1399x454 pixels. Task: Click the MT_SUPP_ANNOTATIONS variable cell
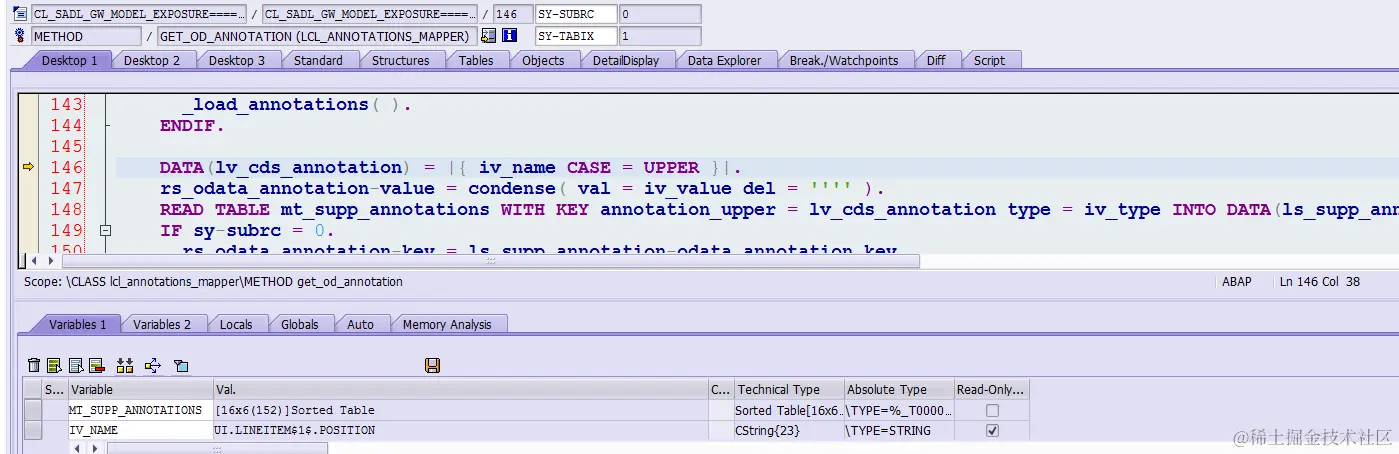(x=139, y=410)
